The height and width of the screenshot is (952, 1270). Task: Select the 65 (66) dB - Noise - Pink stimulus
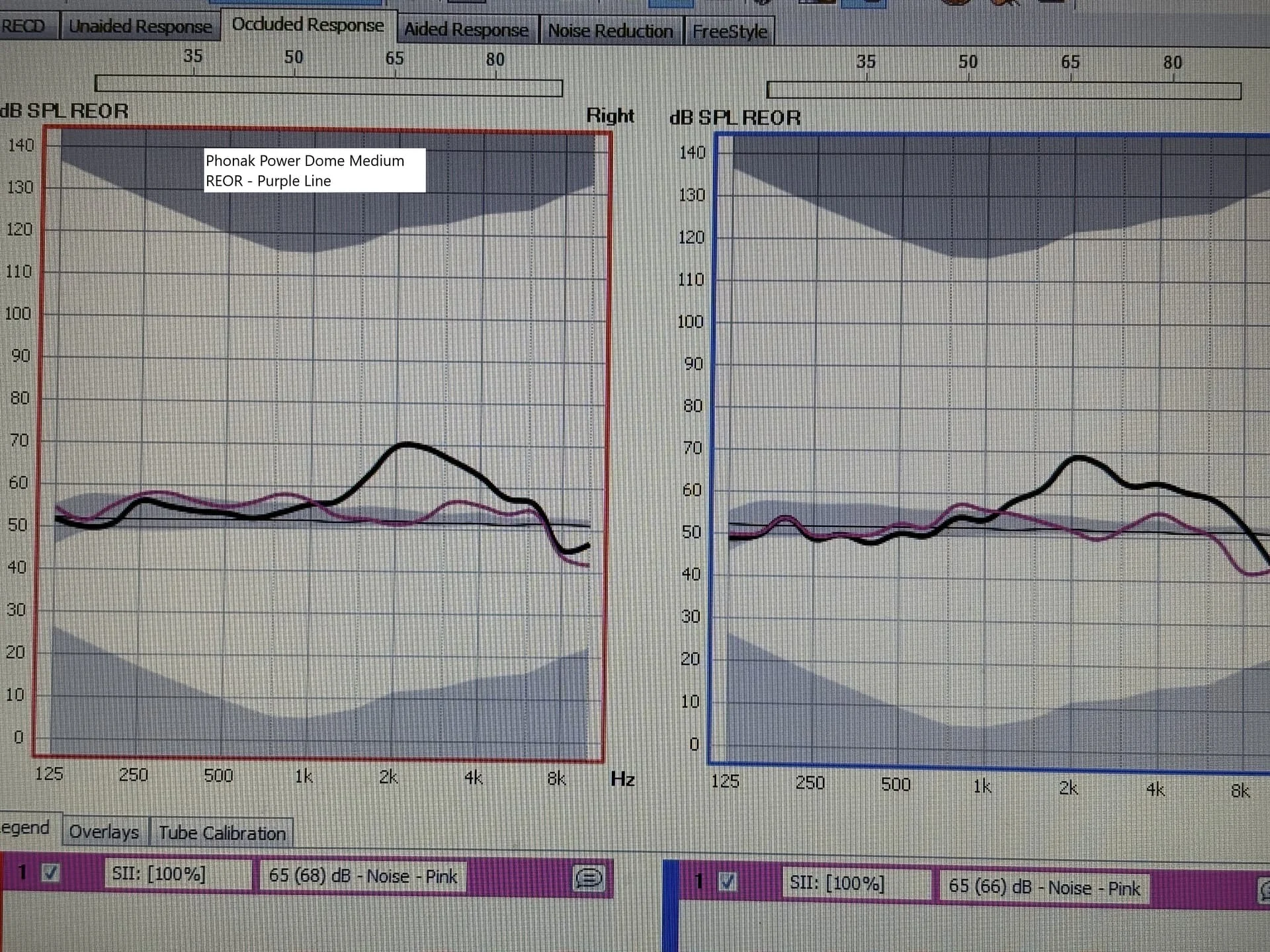coord(1044,887)
